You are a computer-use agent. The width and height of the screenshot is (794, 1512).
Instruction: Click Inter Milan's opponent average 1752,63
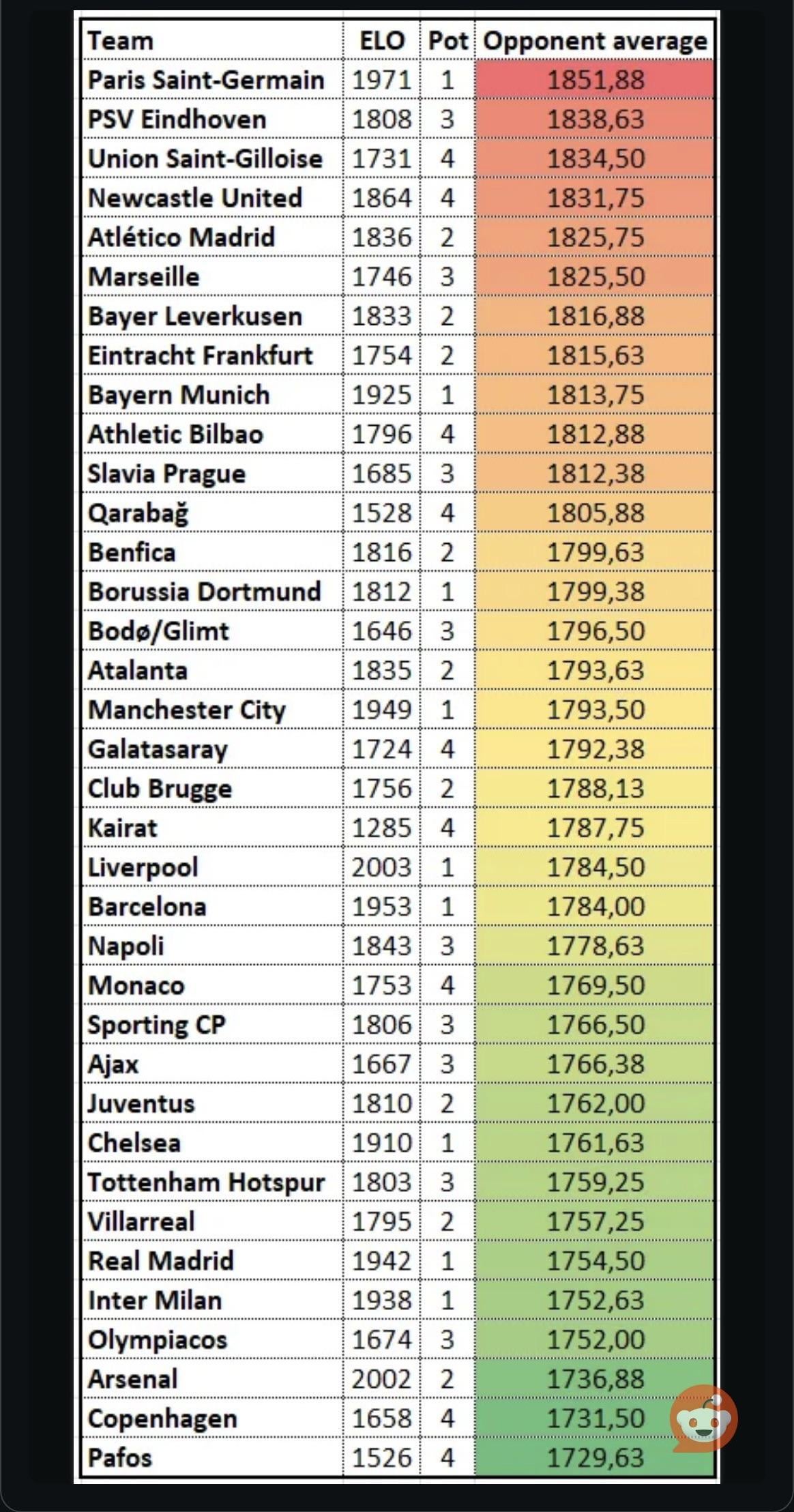click(x=595, y=1300)
